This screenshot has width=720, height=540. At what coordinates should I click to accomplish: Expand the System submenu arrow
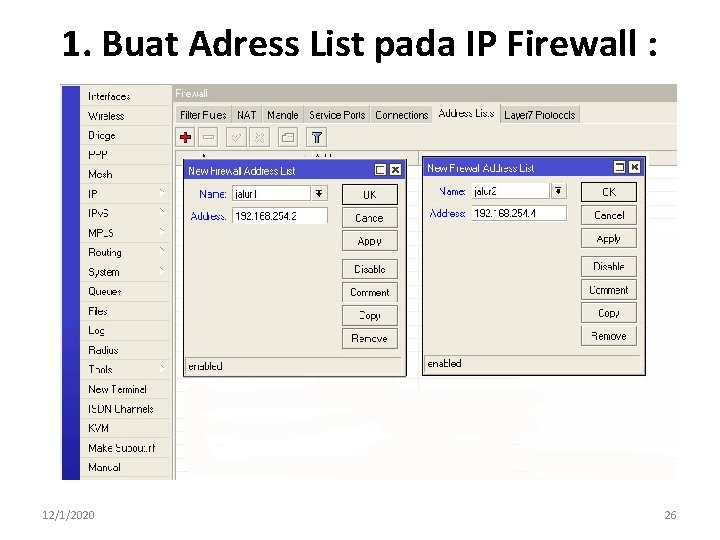click(x=162, y=270)
